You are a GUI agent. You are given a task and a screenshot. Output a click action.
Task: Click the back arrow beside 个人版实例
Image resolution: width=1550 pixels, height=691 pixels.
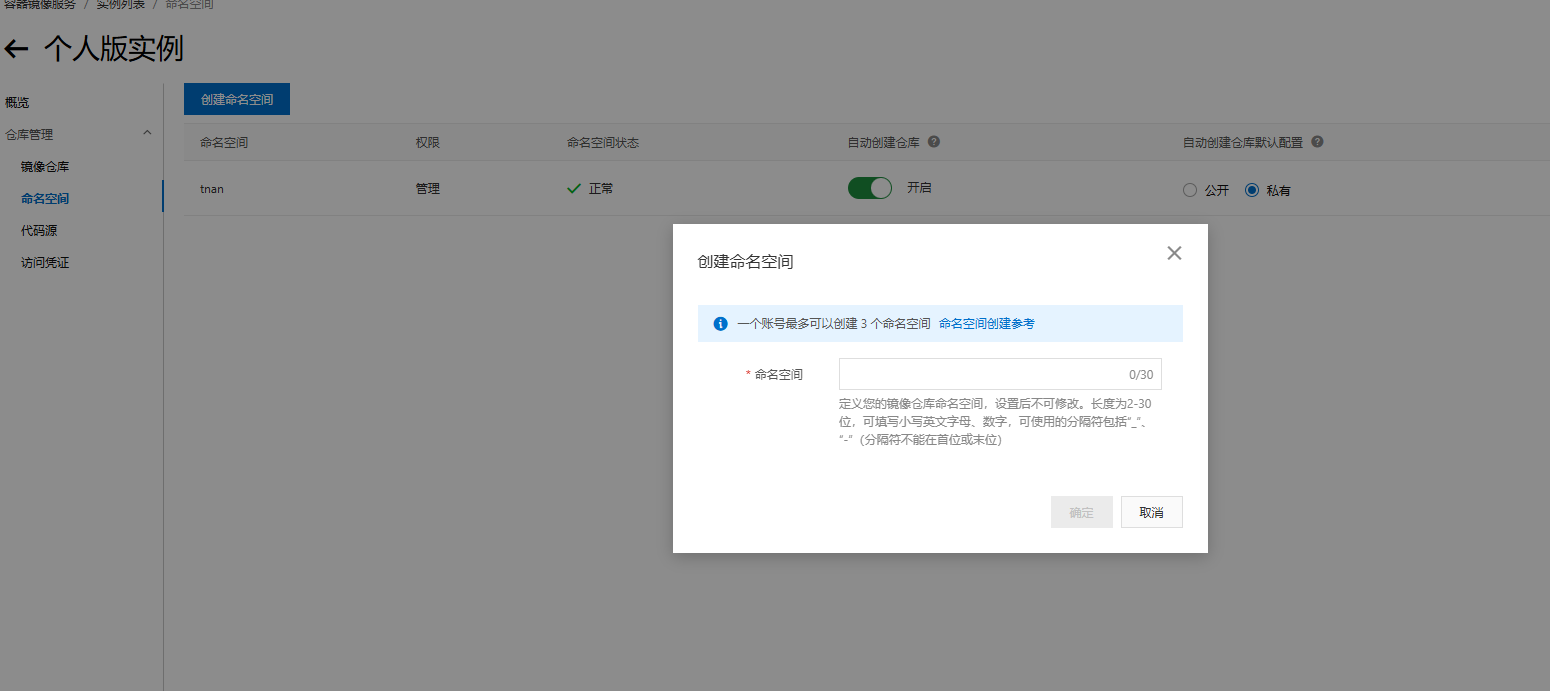[17, 46]
